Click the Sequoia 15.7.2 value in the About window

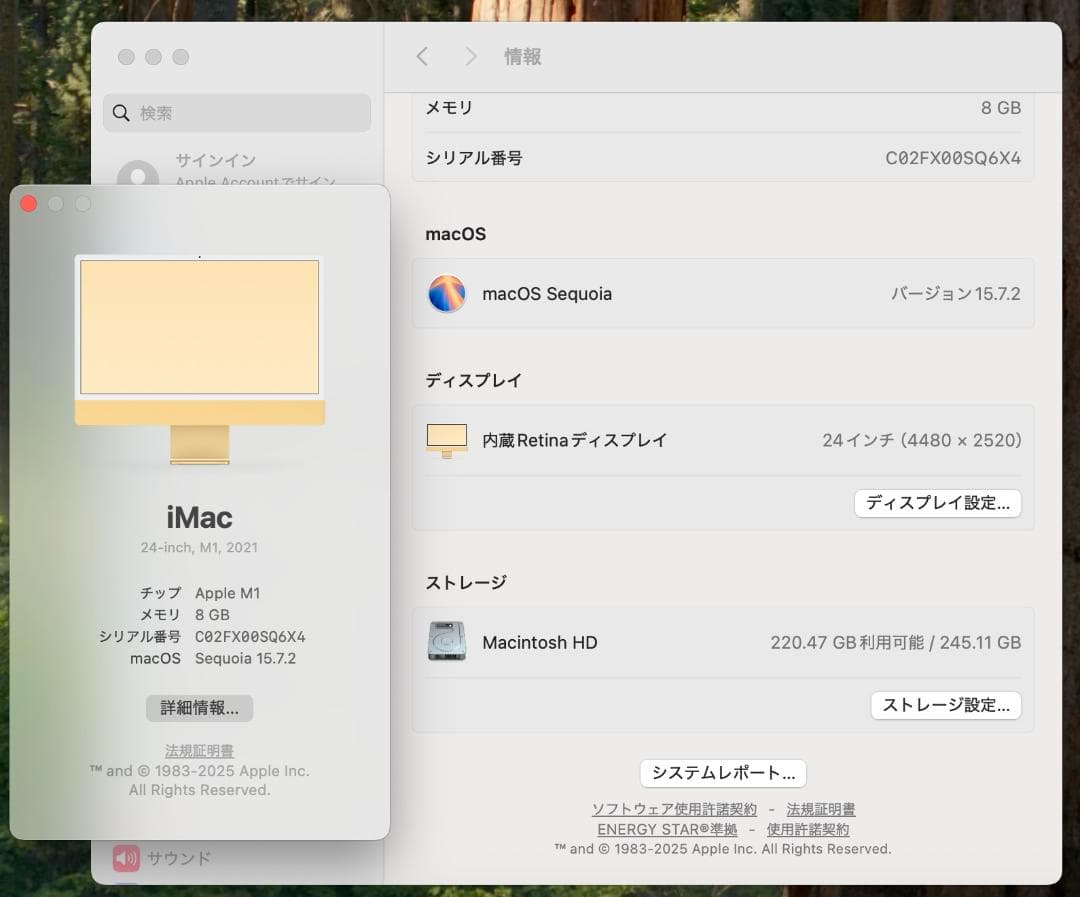click(x=245, y=659)
